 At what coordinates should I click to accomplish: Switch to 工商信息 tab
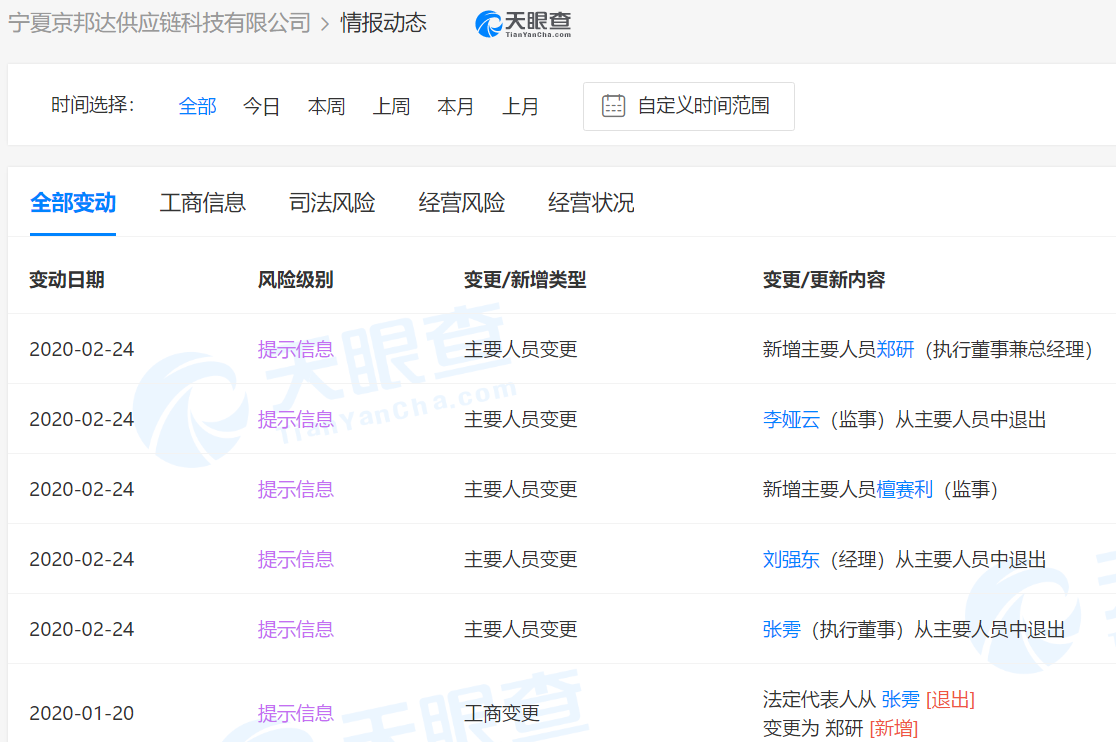pos(202,203)
